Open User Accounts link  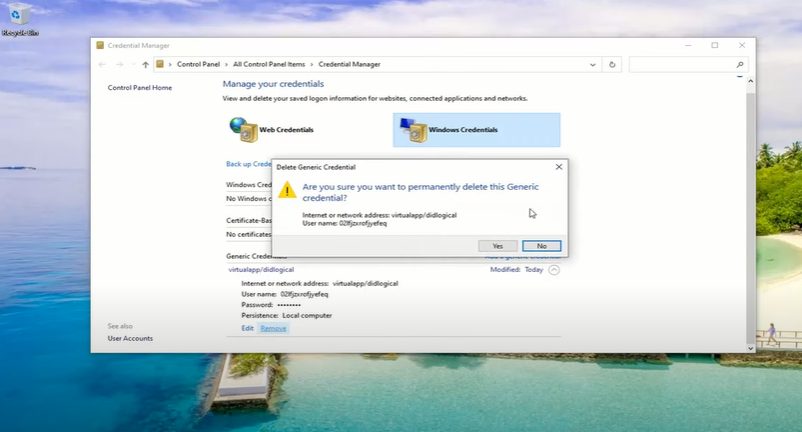(x=130, y=338)
